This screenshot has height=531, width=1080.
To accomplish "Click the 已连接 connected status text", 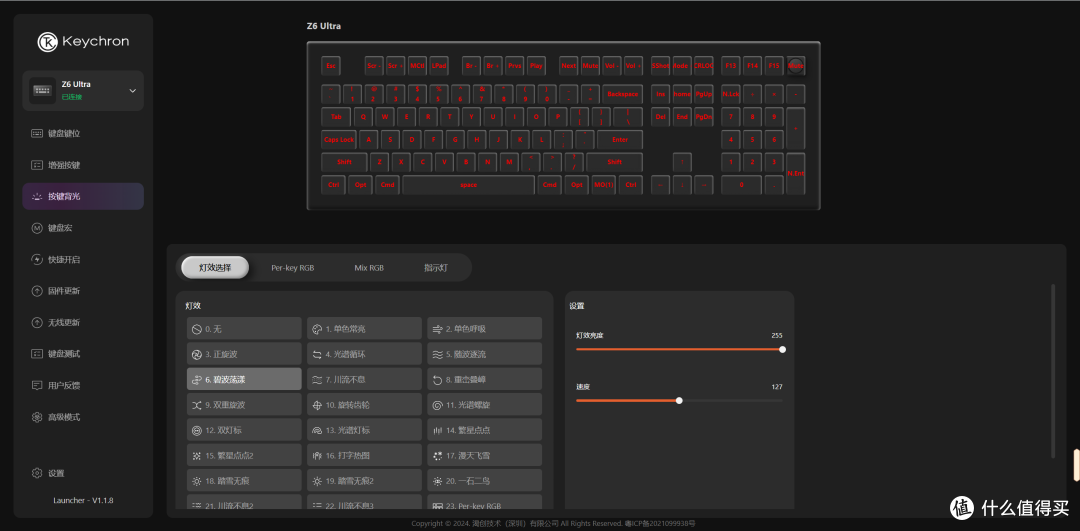I will 72,97.
